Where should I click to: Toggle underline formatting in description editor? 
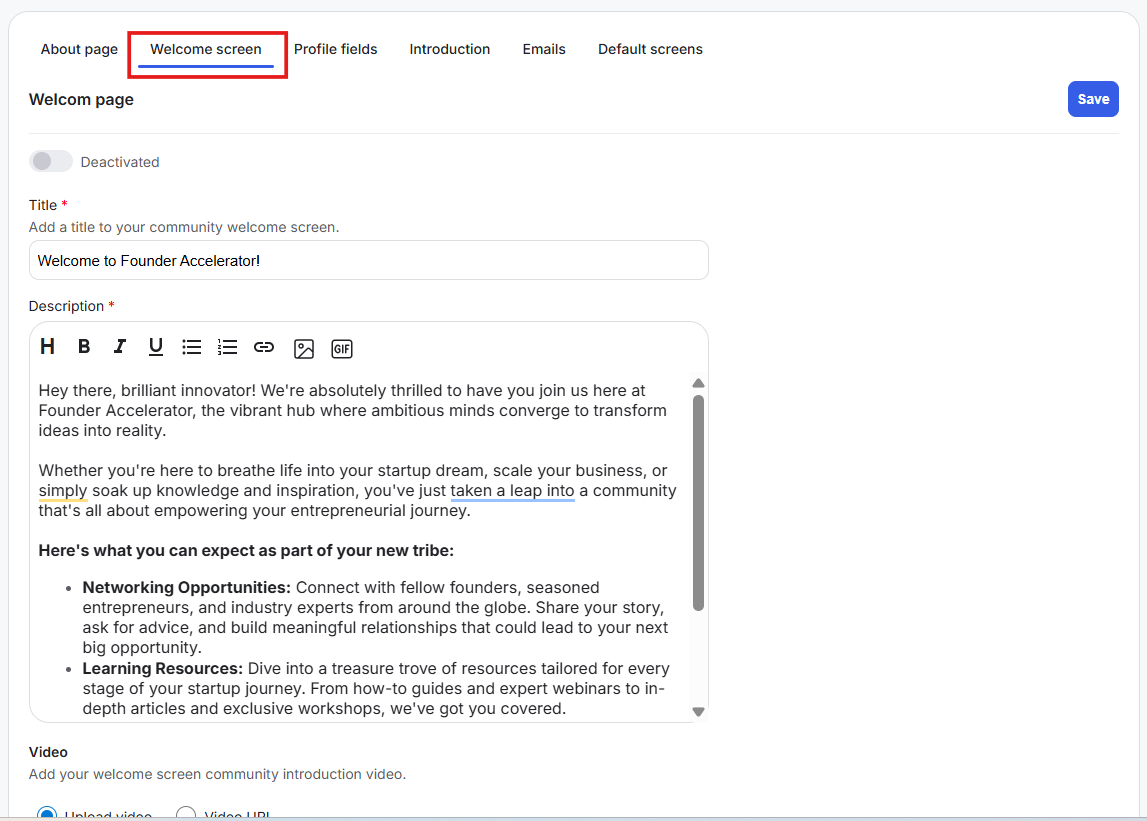click(155, 347)
